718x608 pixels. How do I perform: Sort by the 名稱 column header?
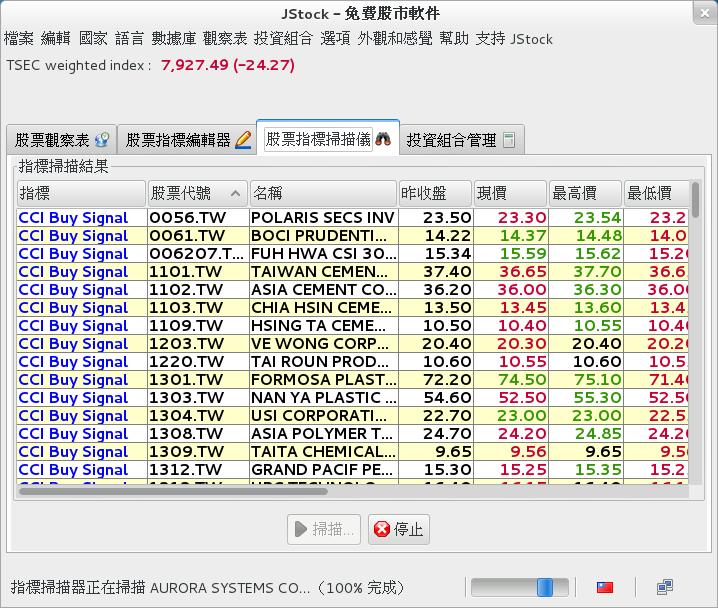pyautogui.click(x=323, y=193)
